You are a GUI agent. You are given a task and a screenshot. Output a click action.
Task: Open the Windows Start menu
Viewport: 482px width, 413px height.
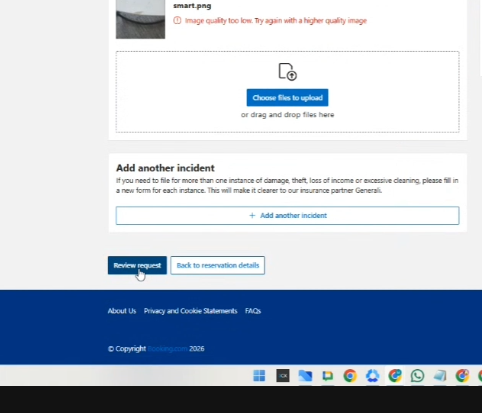pyautogui.click(x=259, y=376)
